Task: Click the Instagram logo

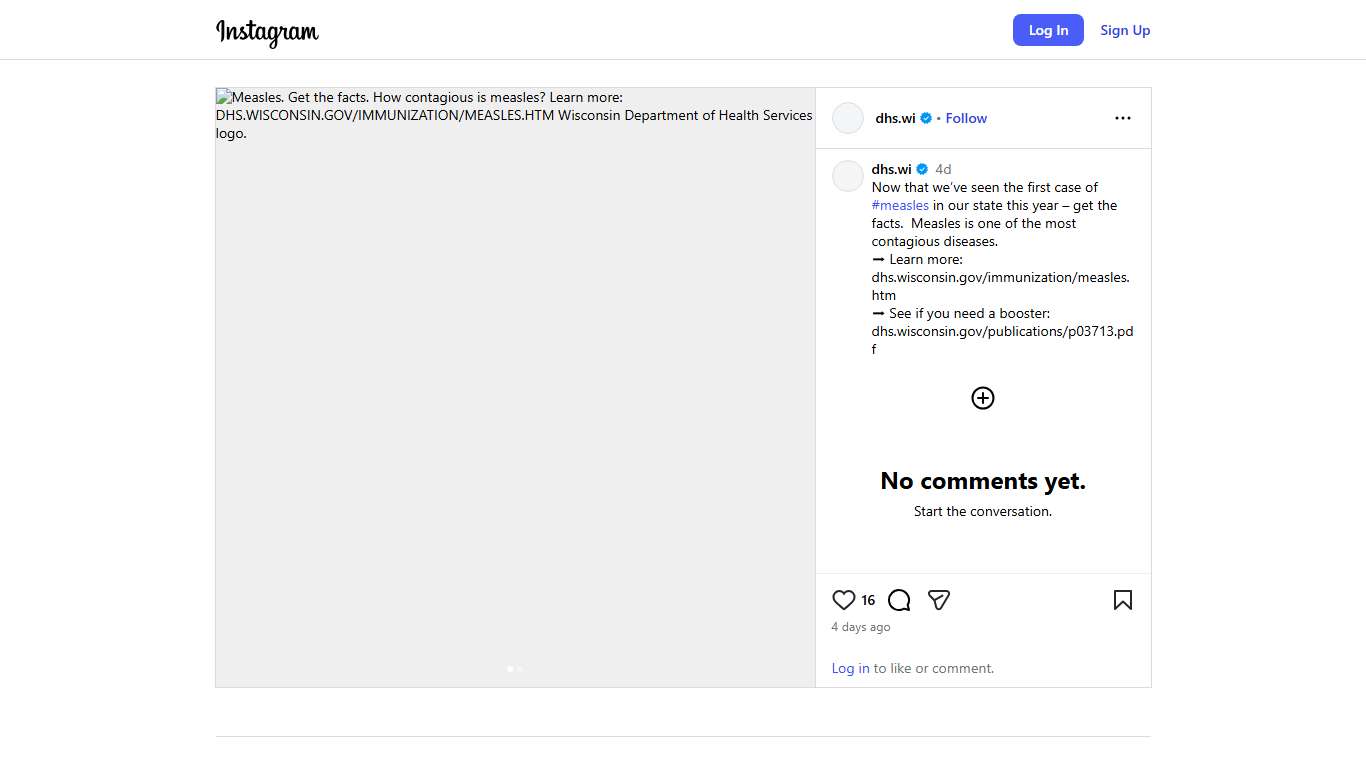Action: [267, 31]
